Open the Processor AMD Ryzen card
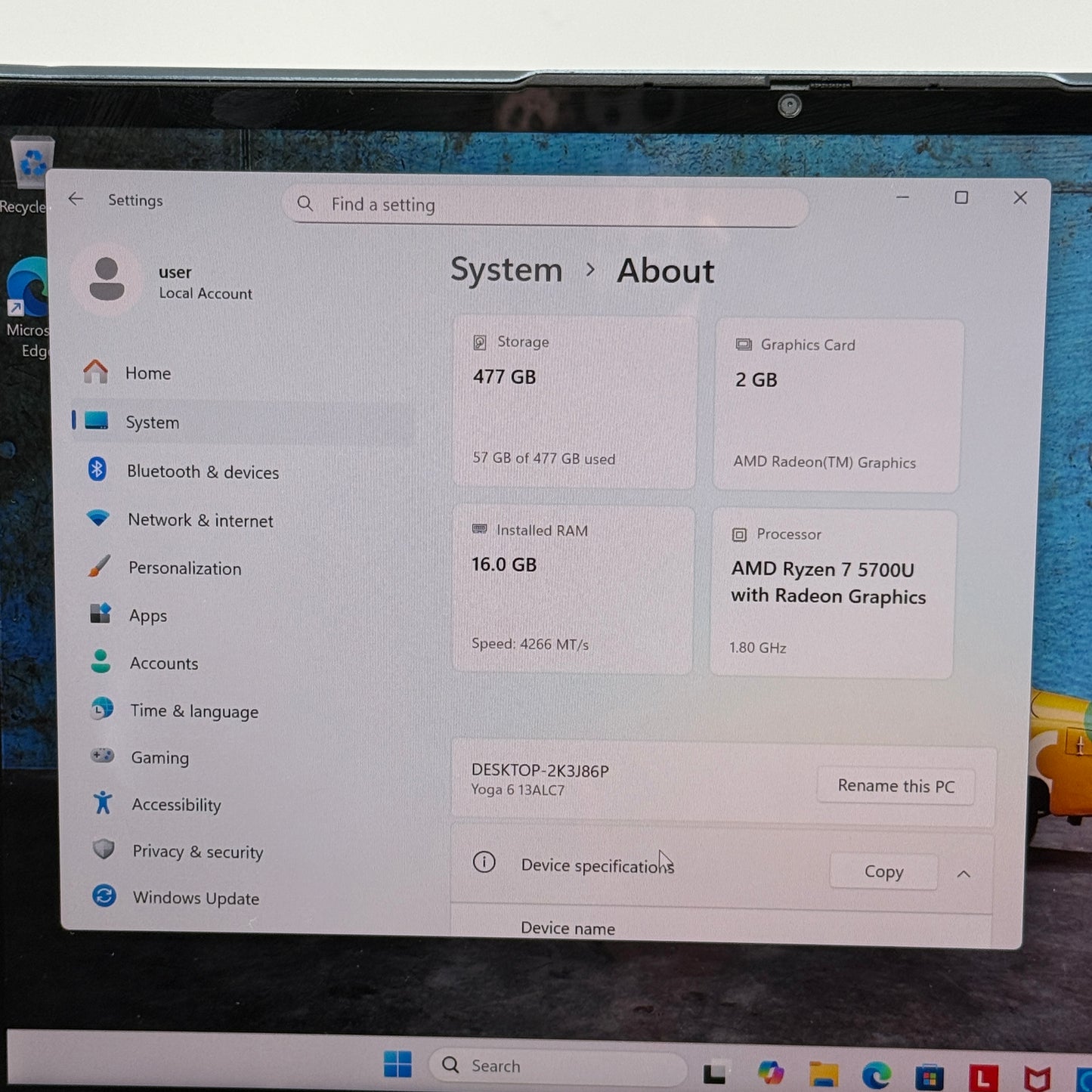Screen dimensions: 1092x1092 pyautogui.click(x=833, y=593)
